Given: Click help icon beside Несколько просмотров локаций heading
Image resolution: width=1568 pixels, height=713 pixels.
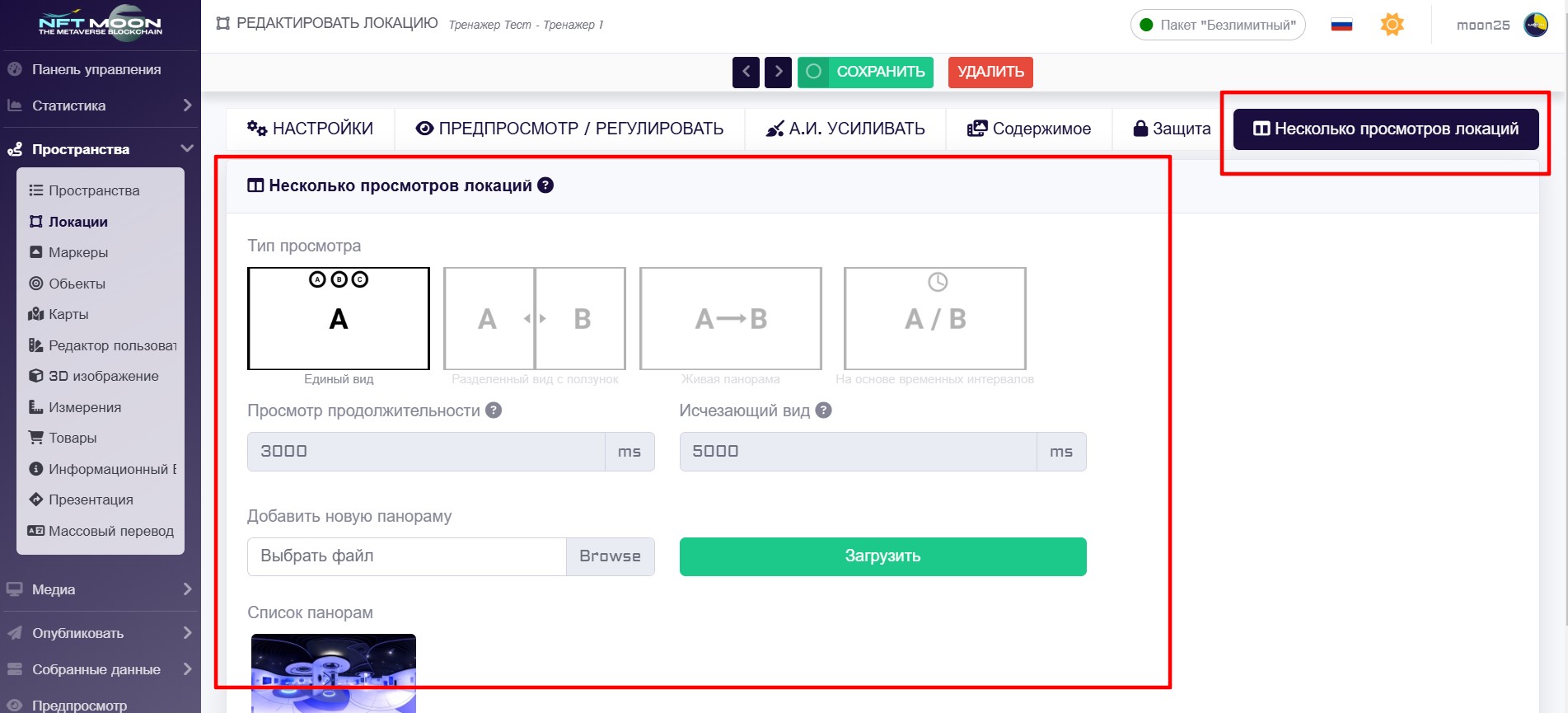Looking at the screenshot, I should tap(545, 185).
